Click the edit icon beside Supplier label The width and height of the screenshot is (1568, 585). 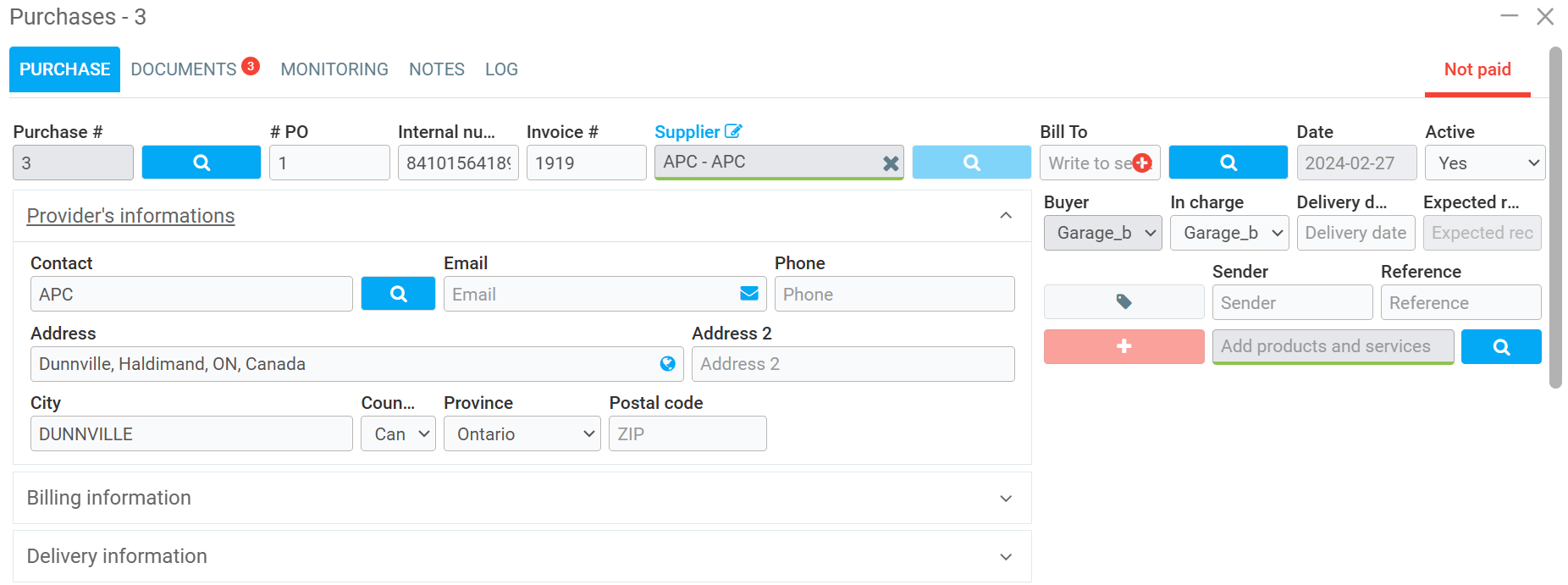click(733, 131)
